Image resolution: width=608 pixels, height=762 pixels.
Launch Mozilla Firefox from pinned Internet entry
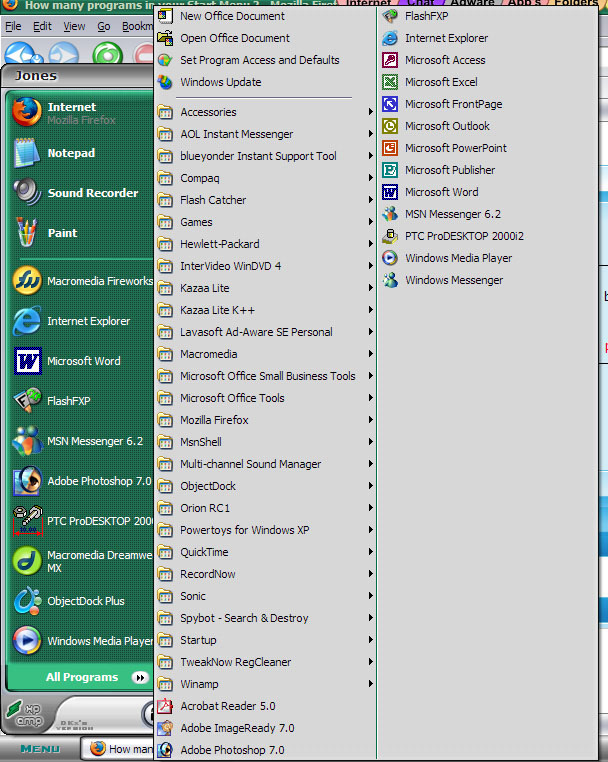pyautogui.click(x=80, y=113)
